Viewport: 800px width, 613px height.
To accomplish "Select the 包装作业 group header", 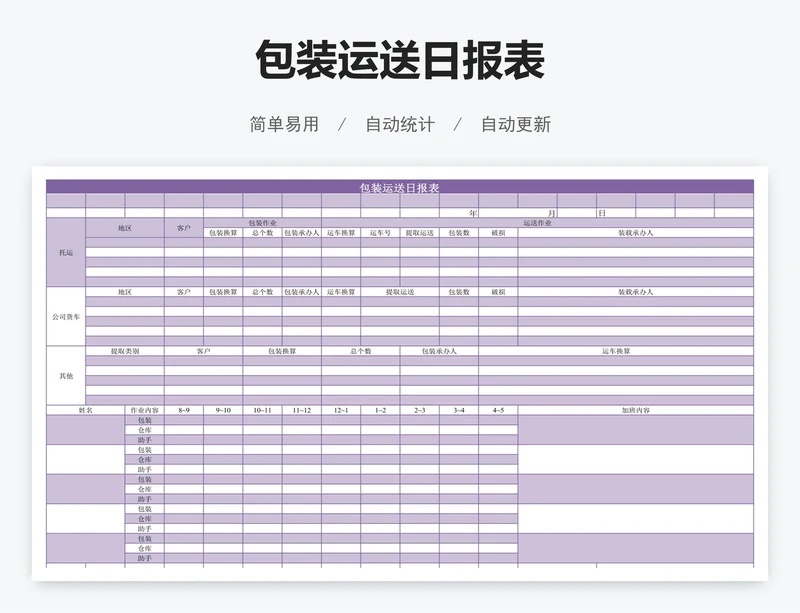I will [262, 223].
